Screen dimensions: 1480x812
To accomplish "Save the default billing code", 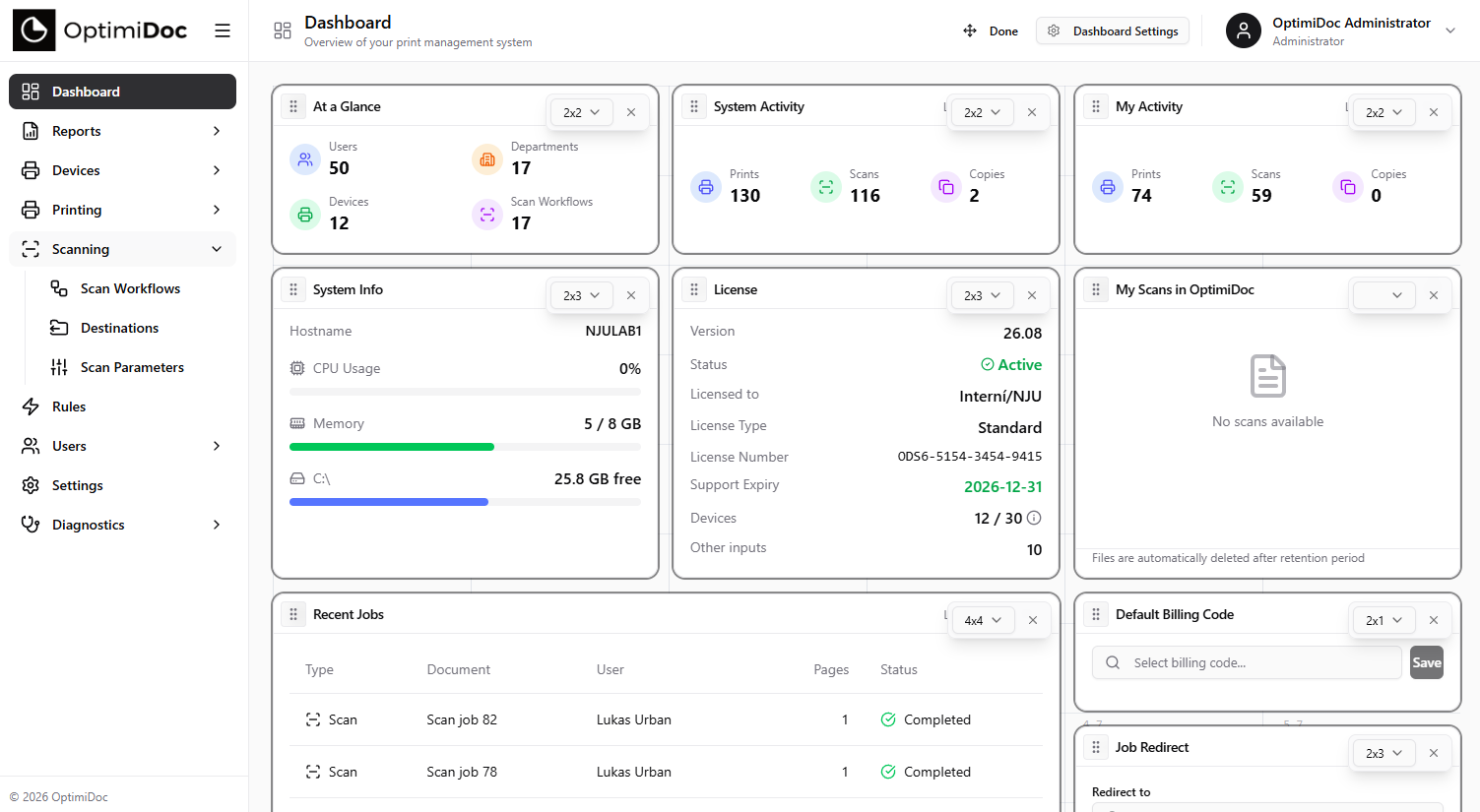I will (x=1427, y=662).
